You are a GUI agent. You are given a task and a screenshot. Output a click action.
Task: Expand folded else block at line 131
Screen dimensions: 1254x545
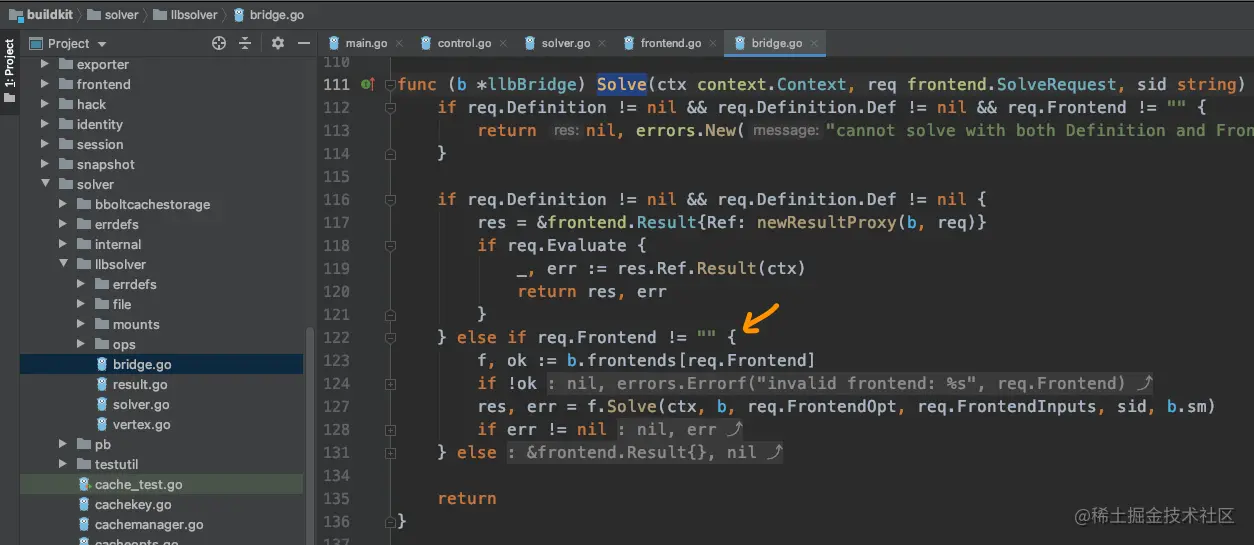(390, 453)
